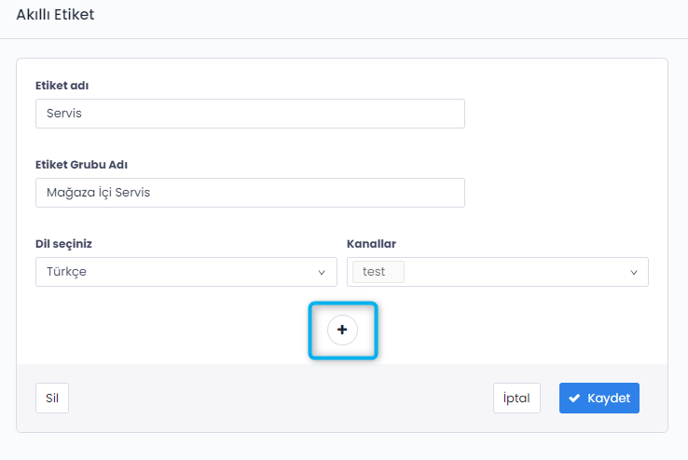Viewport: 688px width, 460px height.
Task: Expand the Kanallar dropdown chevron arrow
Action: [633, 272]
